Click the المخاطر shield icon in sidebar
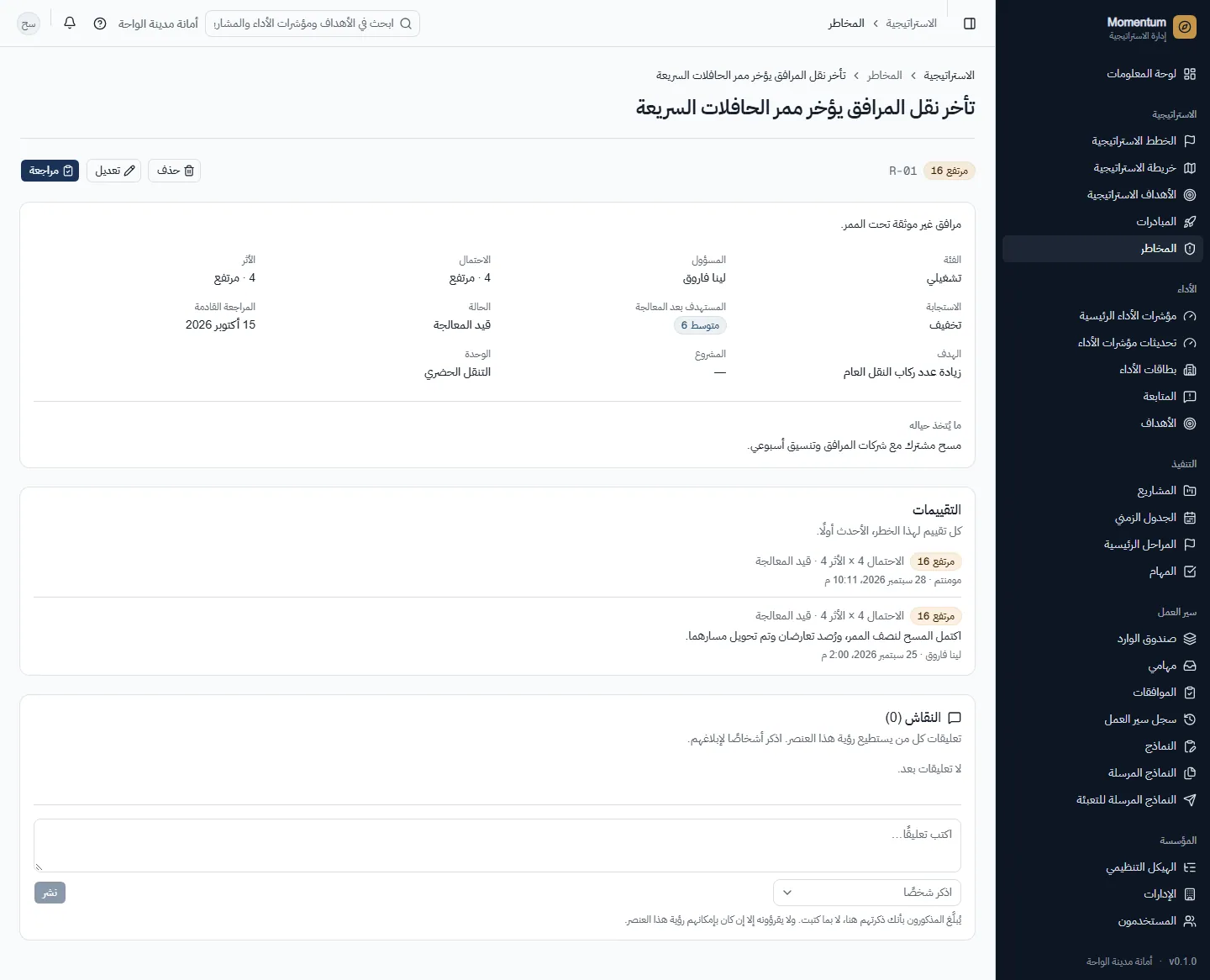Screen dimensions: 1210x980 (1189, 249)
